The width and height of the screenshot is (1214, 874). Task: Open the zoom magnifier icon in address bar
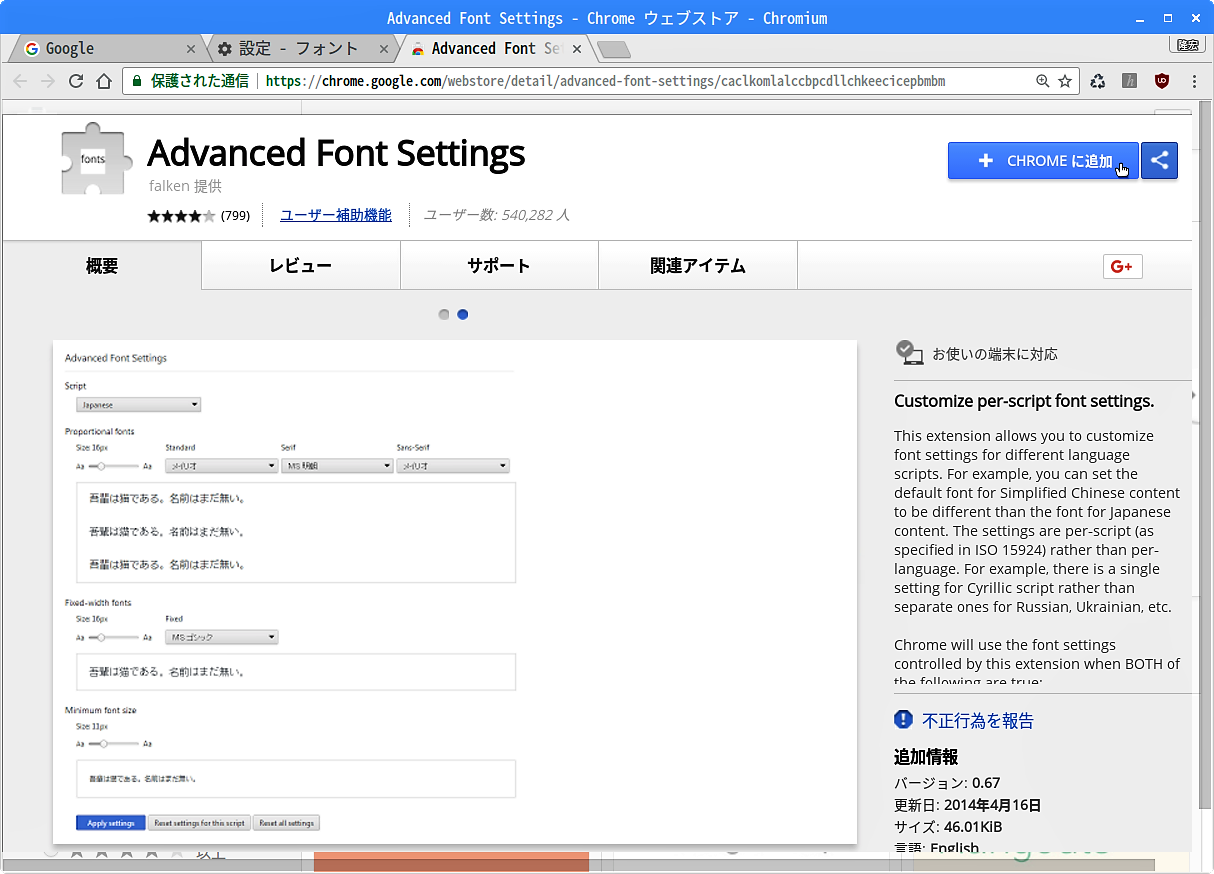coord(1043,81)
